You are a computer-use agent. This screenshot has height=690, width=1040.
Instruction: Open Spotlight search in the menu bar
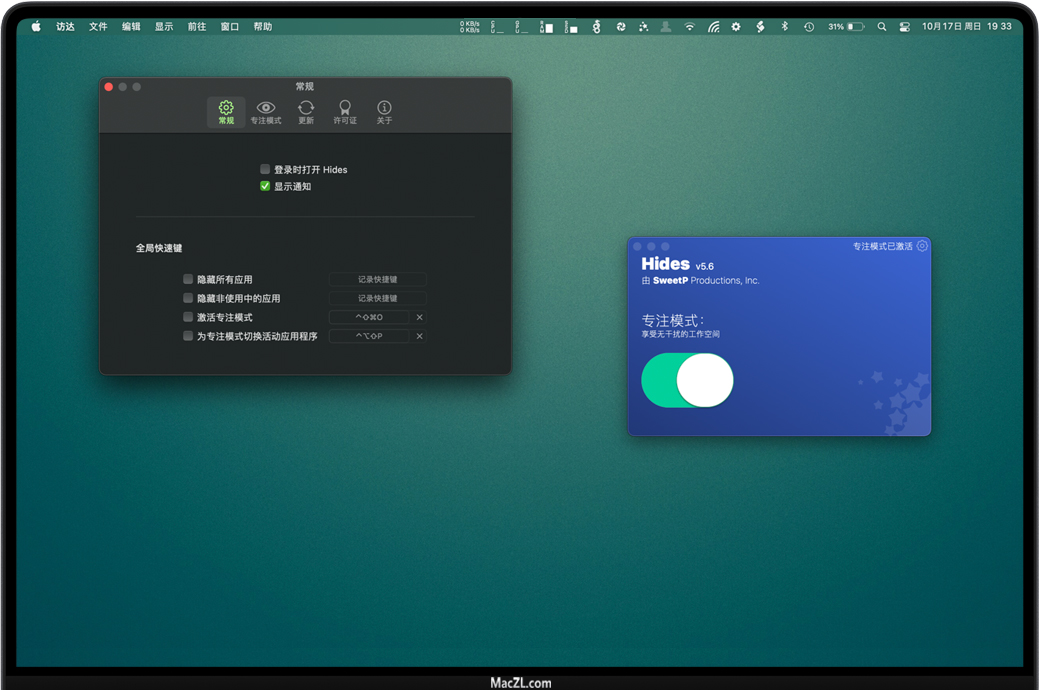pos(882,27)
